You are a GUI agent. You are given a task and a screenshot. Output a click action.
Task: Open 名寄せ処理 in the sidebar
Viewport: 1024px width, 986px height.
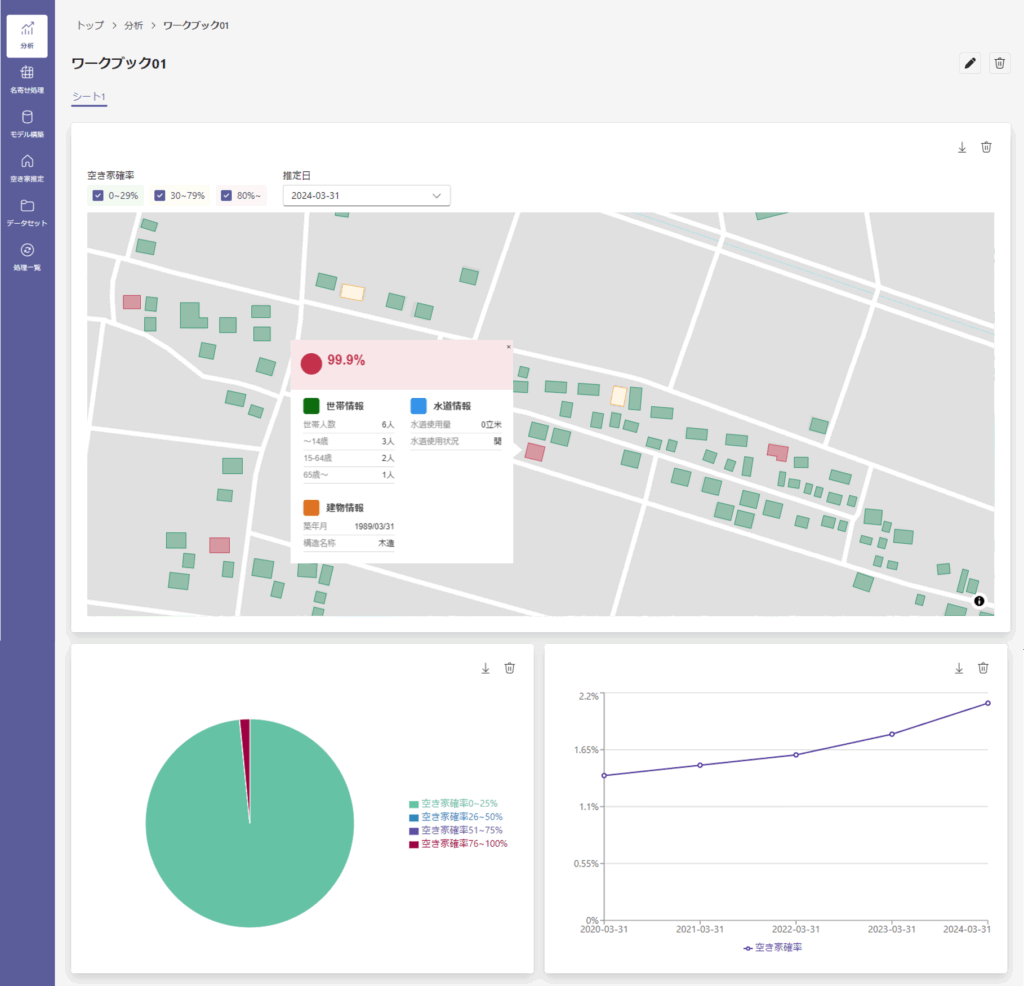click(27, 80)
